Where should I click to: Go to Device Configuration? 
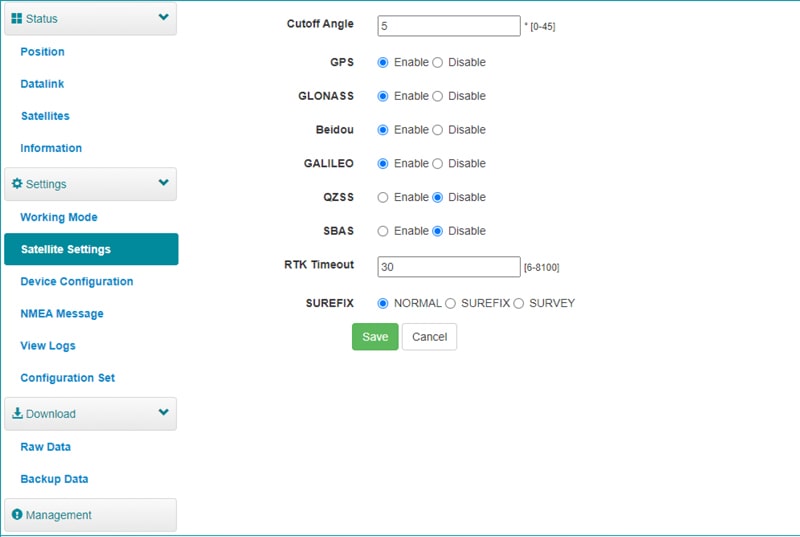(77, 281)
